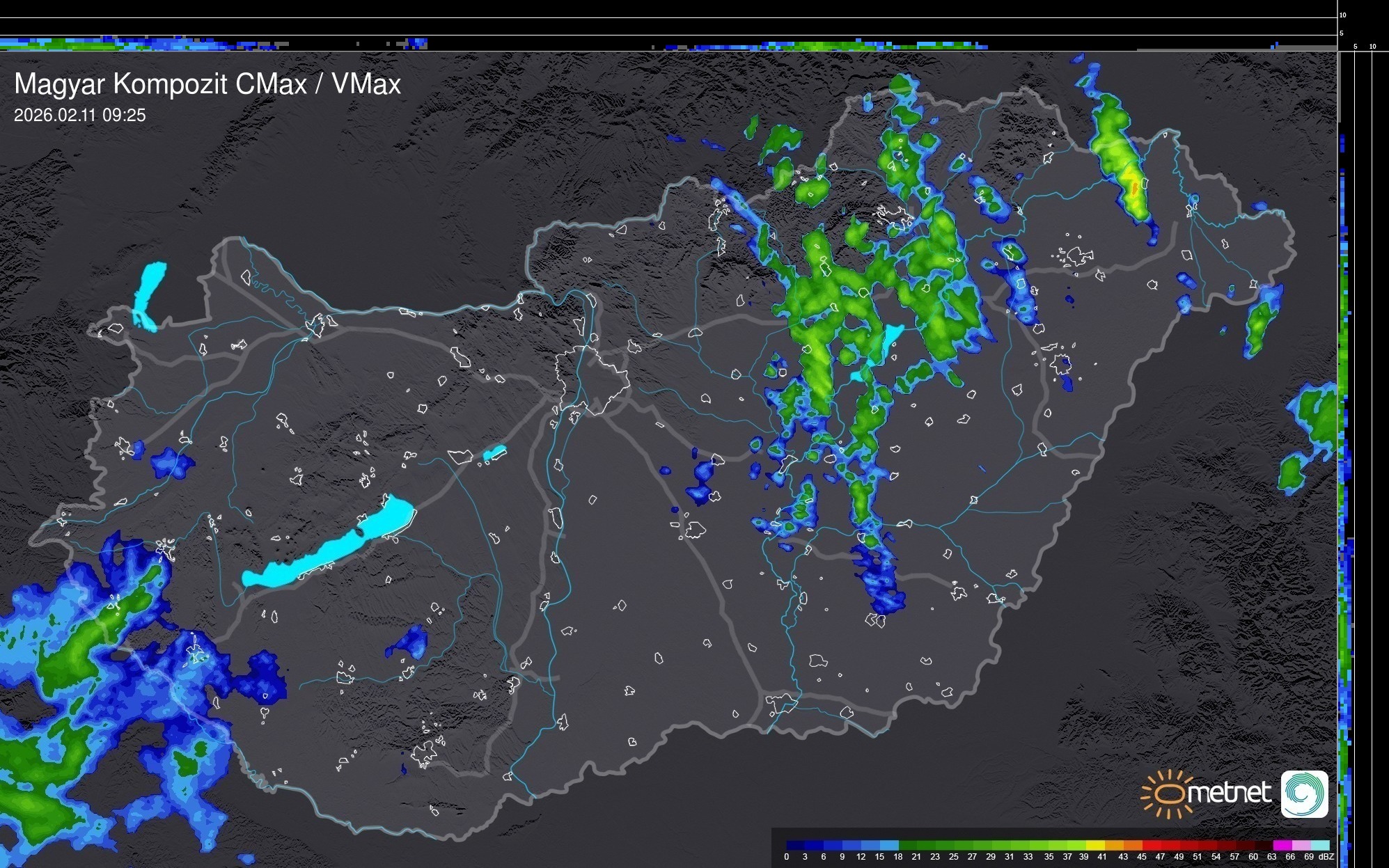This screenshot has height=868, width=1389.
Task: Click the green swirl app icon
Action: click(1304, 794)
